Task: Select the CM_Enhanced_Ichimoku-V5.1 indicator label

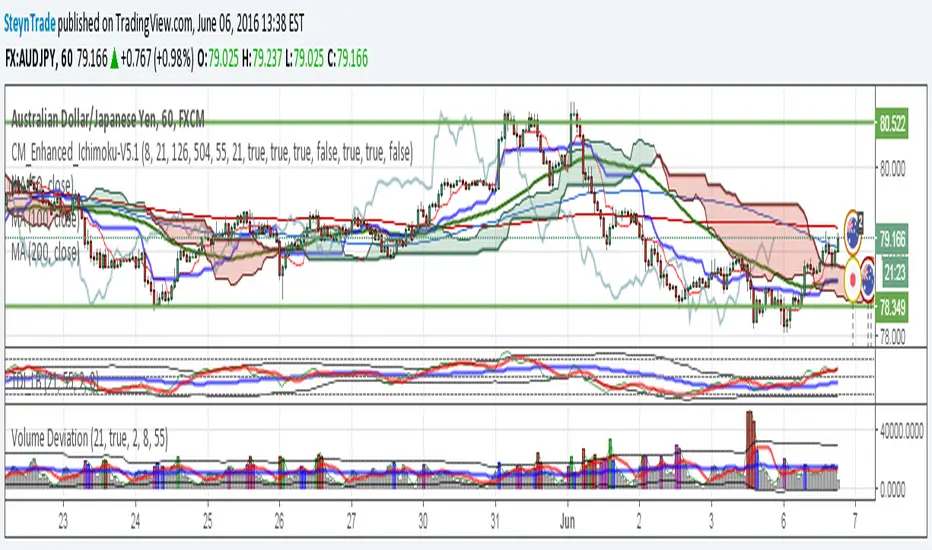Action: [212, 153]
